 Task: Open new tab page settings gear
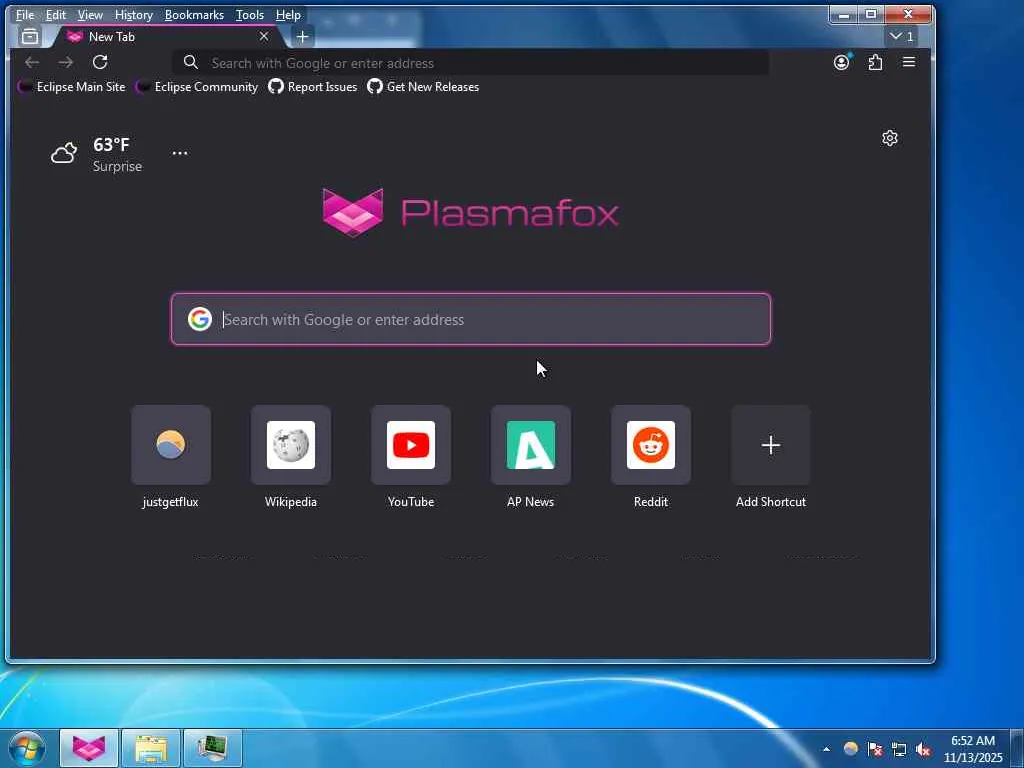coord(889,138)
